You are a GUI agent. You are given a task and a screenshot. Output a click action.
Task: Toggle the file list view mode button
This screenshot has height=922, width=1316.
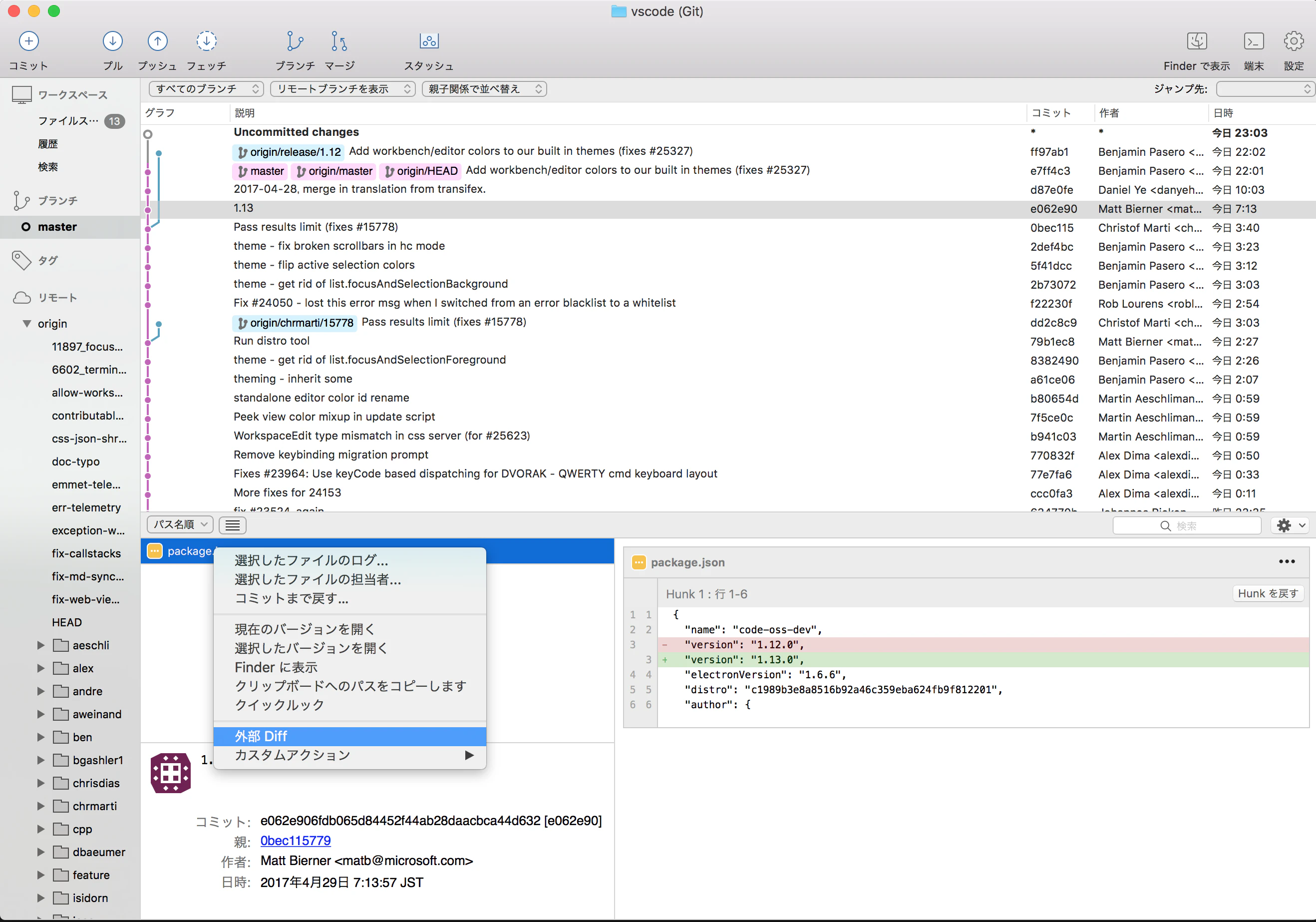[233, 524]
